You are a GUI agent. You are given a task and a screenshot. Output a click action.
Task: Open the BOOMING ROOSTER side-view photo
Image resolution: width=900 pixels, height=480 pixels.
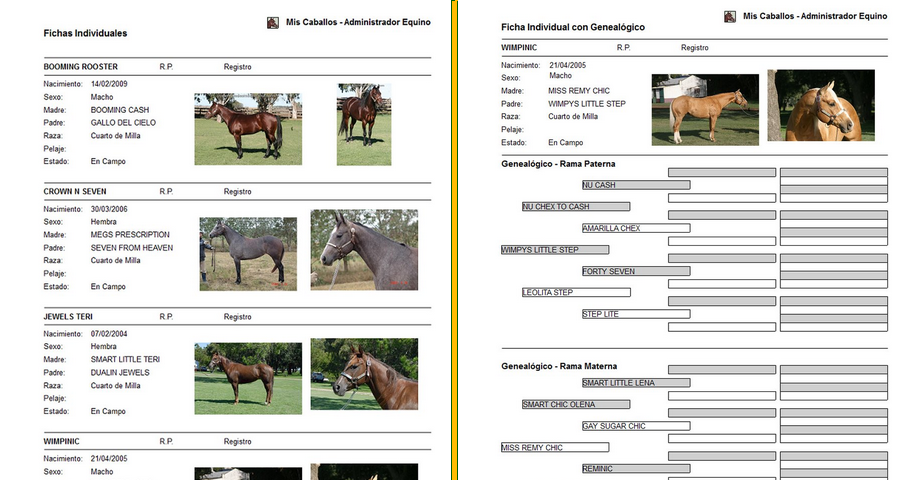[x=248, y=129]
